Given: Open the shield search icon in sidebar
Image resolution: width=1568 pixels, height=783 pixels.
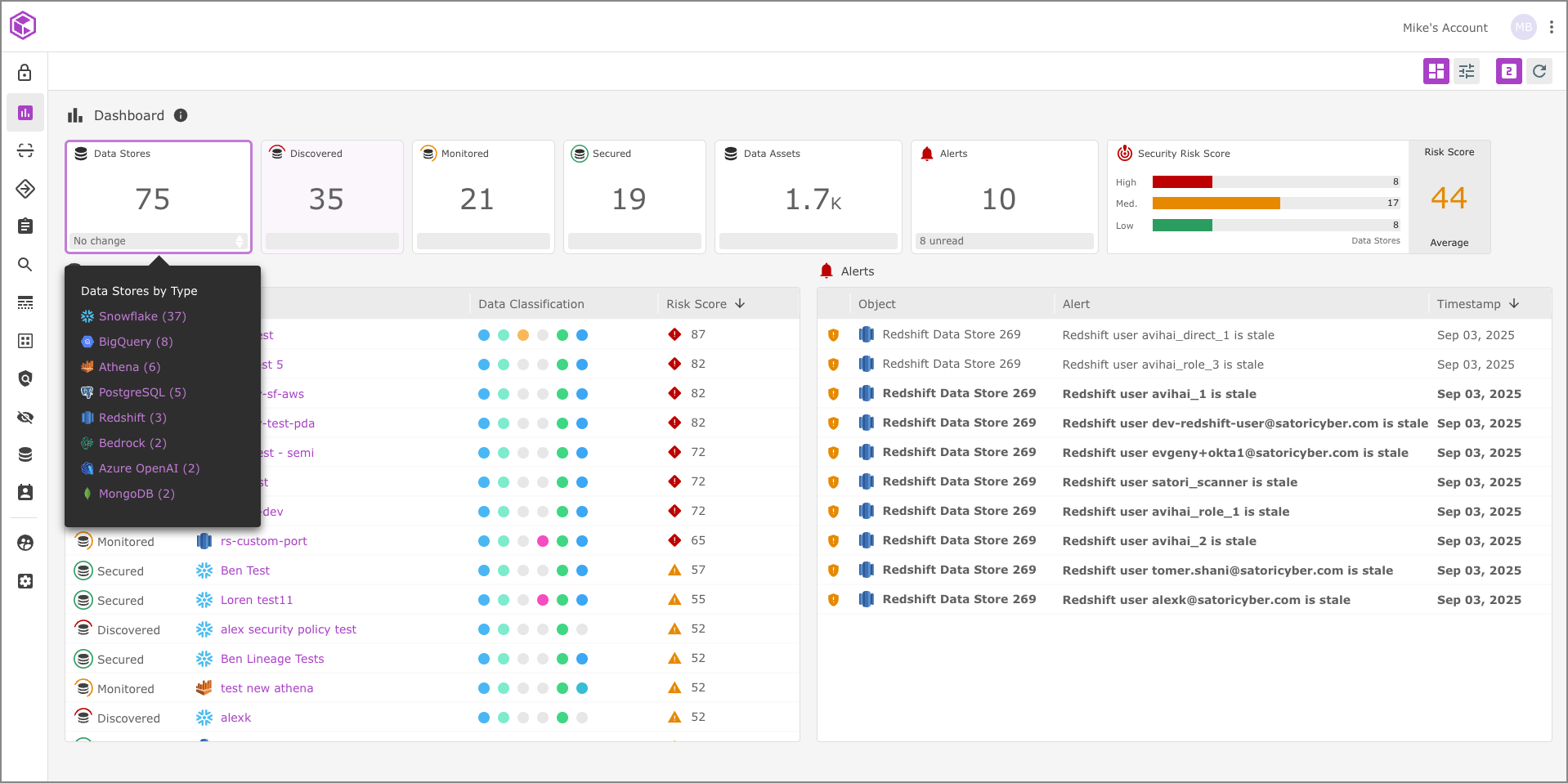Looking at the screenshot, I should (x=25, y=378).
